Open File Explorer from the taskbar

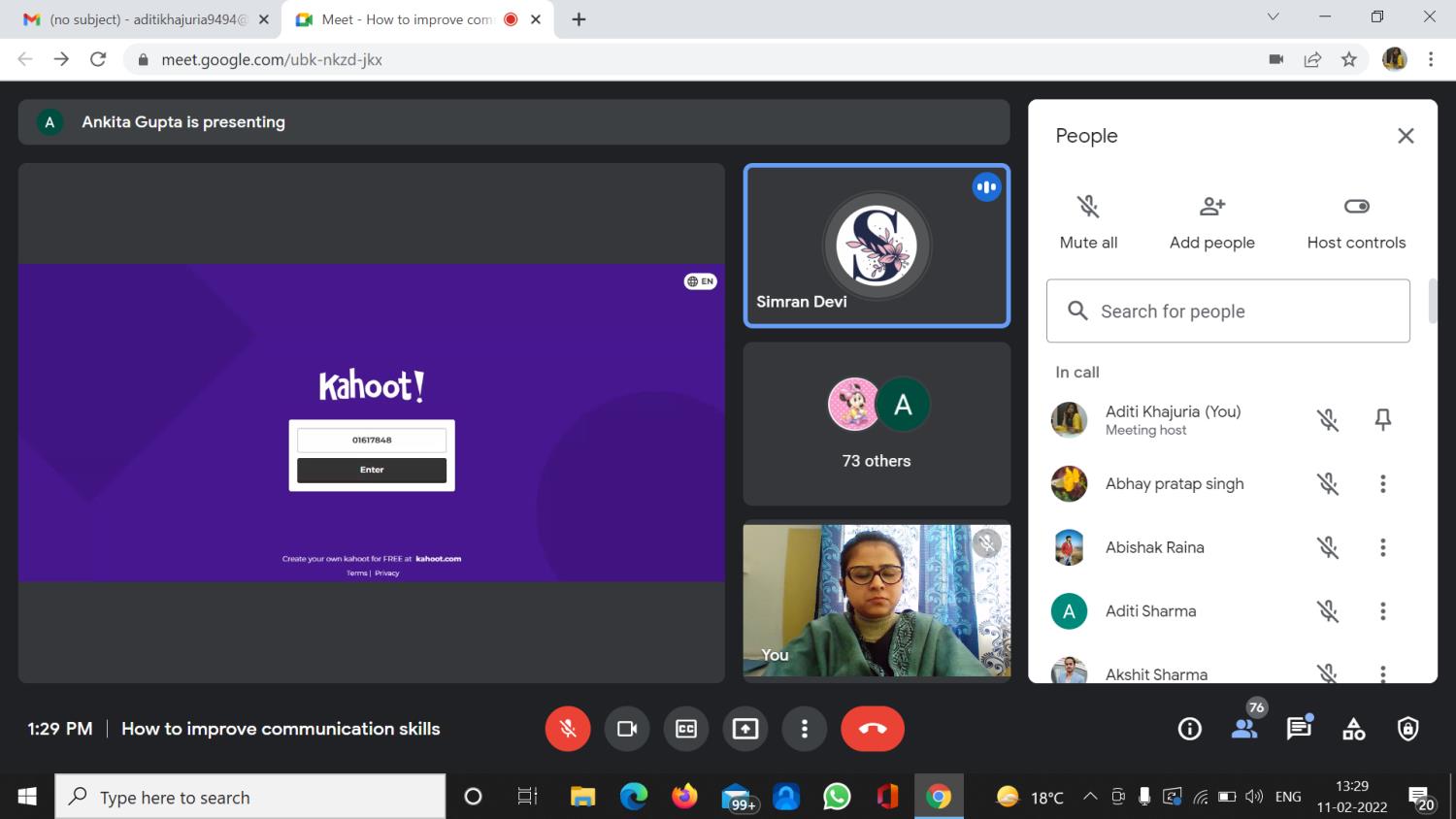[582, 797]
